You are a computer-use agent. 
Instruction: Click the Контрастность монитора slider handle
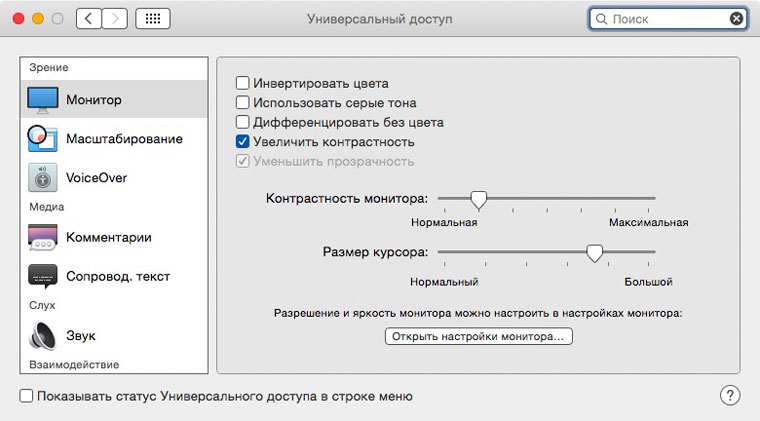(479, 200)
